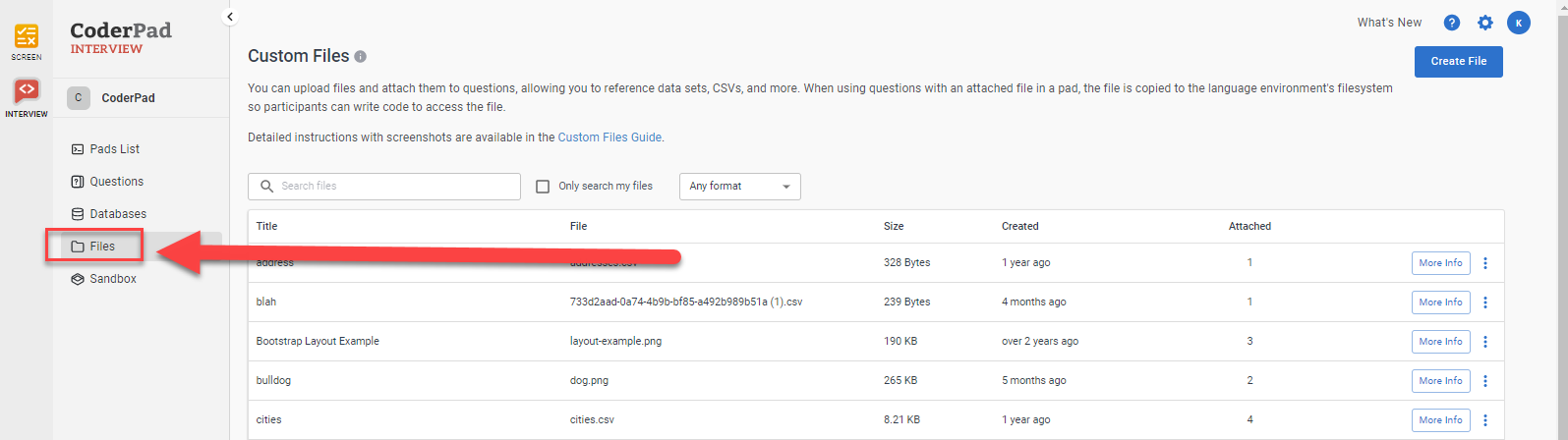Click More Info for Bootstrap Layout Example
1568x440 pixels.
(x=1440, y=342)
